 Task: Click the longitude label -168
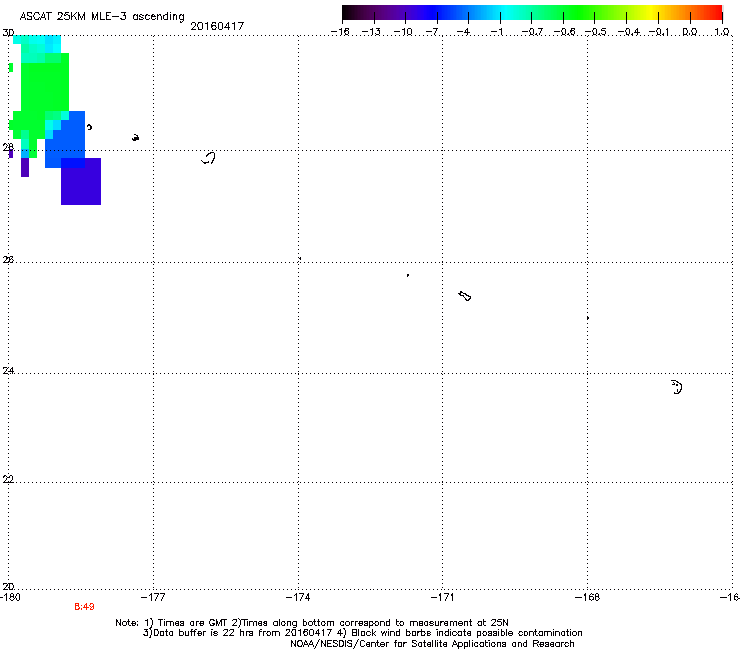coord(588,597)
